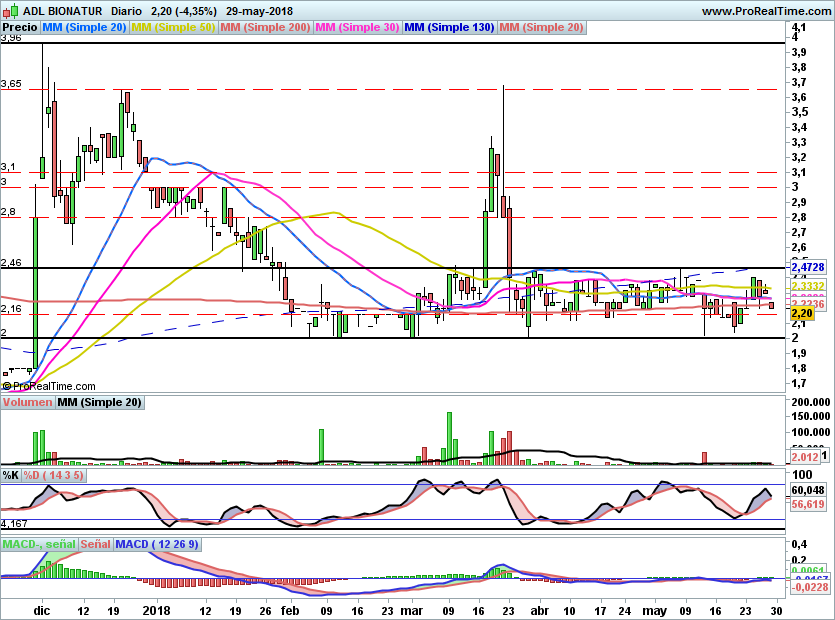This screenshot has height=620, width=835.
Task: Click the 200.000 volume scale label
Action: pos(811,402)
